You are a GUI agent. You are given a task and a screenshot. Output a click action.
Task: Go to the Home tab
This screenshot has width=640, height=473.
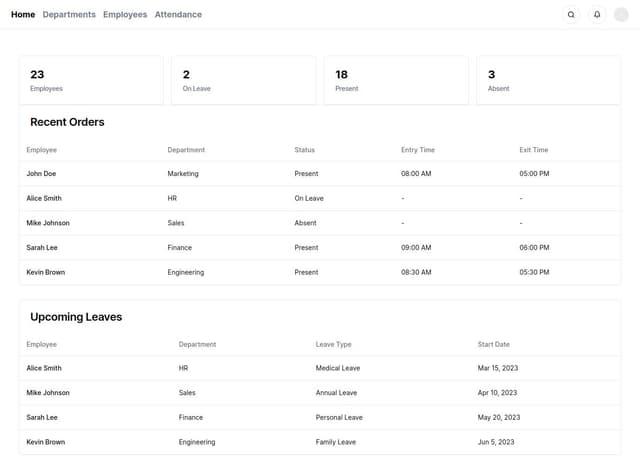tap(23, 15)
